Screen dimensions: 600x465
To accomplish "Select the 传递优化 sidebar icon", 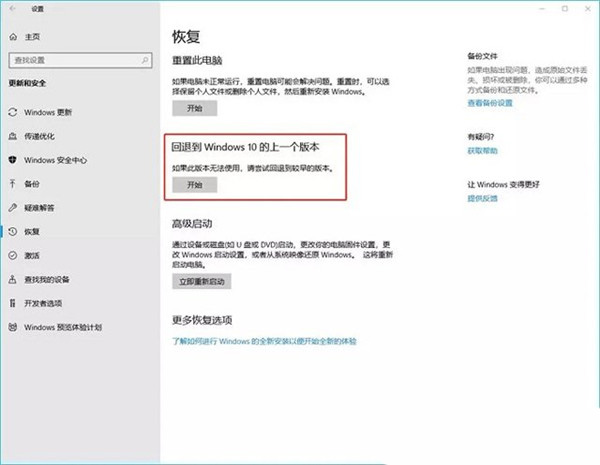I will (x=12, y=136).
